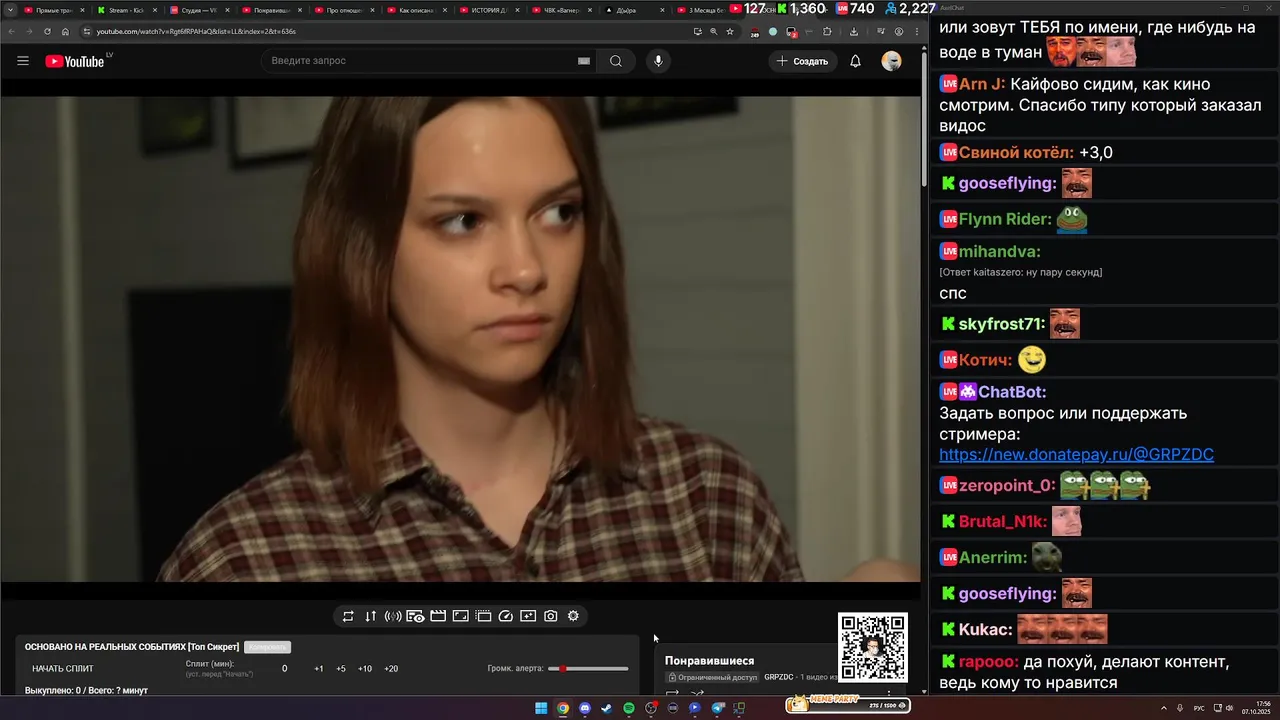Add +20 minutes to the split
The height and width of the screenshot is (720, 1280).
click(391, 669)
